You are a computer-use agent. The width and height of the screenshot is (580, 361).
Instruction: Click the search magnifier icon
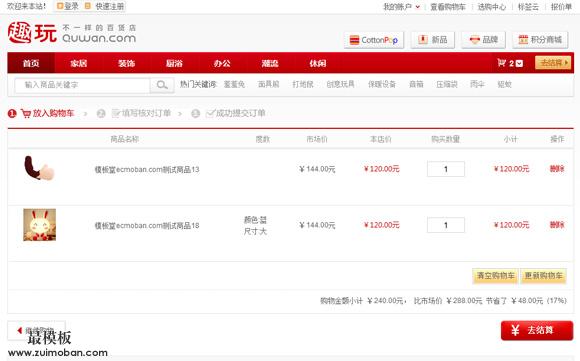pos(162,85)
